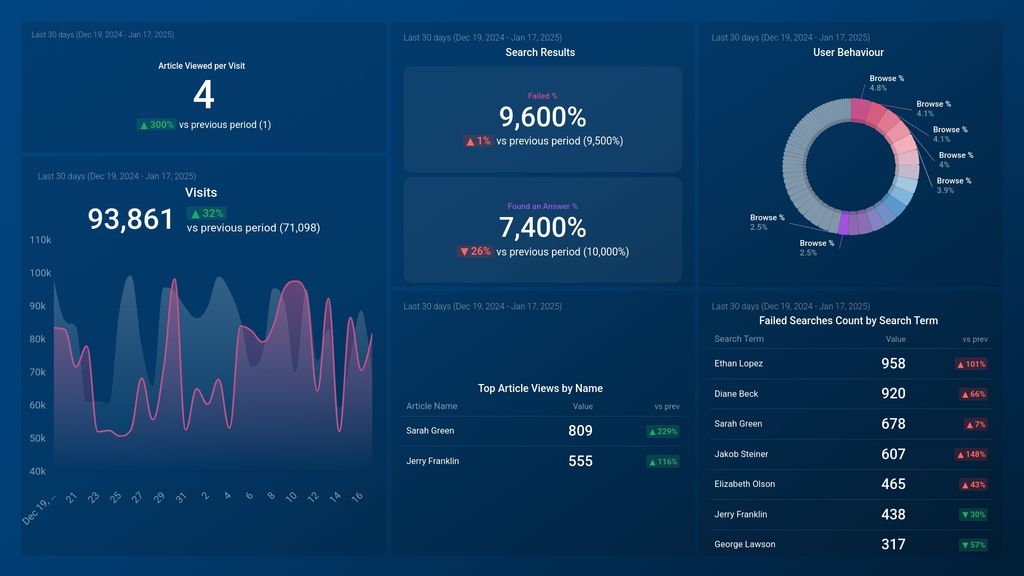Click the 57% decrease badge
Image resolution: width=1024 pixels, height=576 pixels.
tap(973, 545)
